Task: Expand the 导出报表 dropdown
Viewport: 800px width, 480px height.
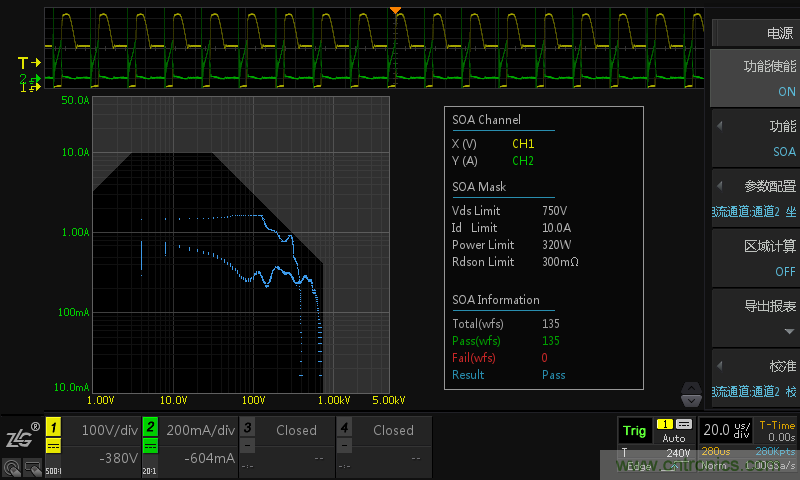Action: 755,318
